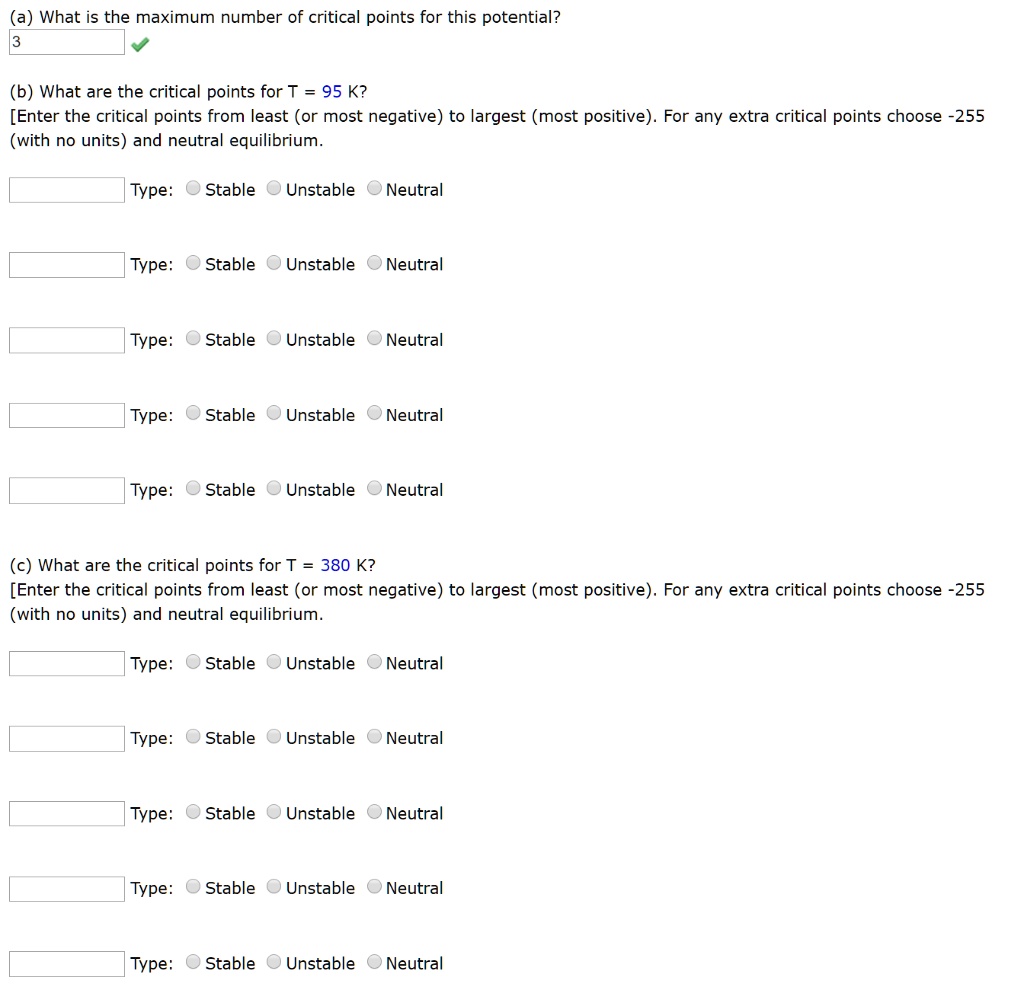Pick Stable for third critical point at 380 K

(194, 812)
